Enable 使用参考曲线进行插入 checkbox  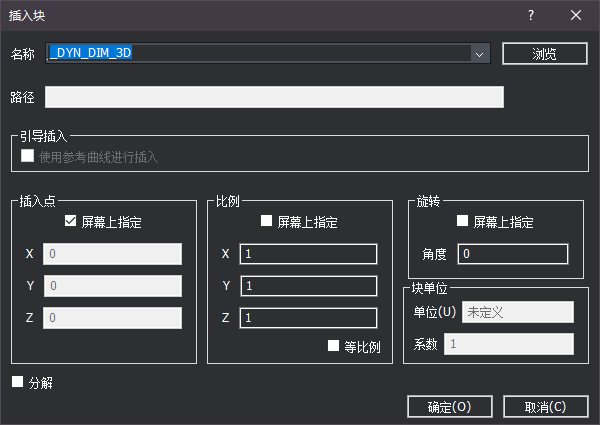tap(28, 156)
